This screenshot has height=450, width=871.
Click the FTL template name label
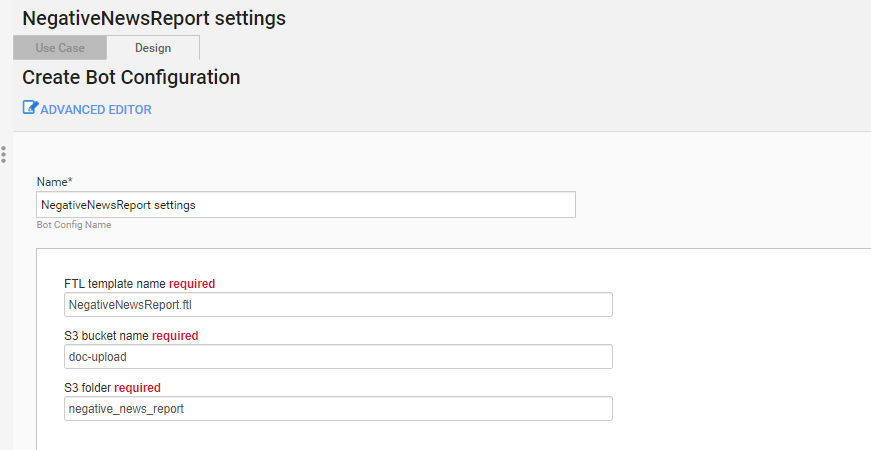pyautogui.click(x=115, y=284)
